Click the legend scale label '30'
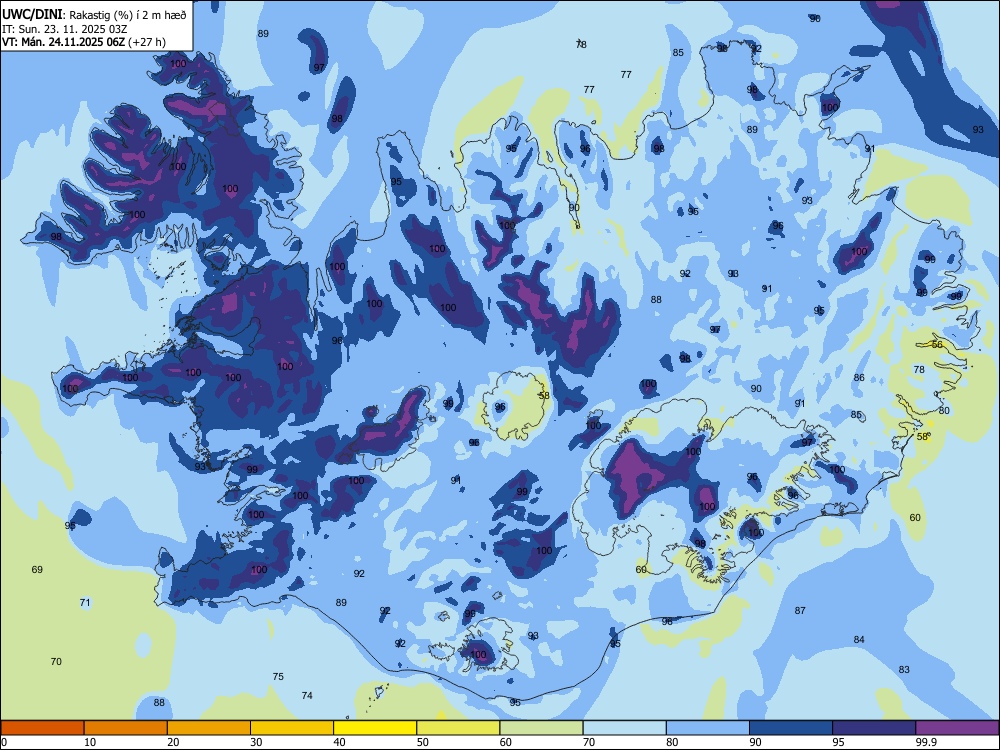Screen dimensions: 1000x750 click(x=256, y=742)
